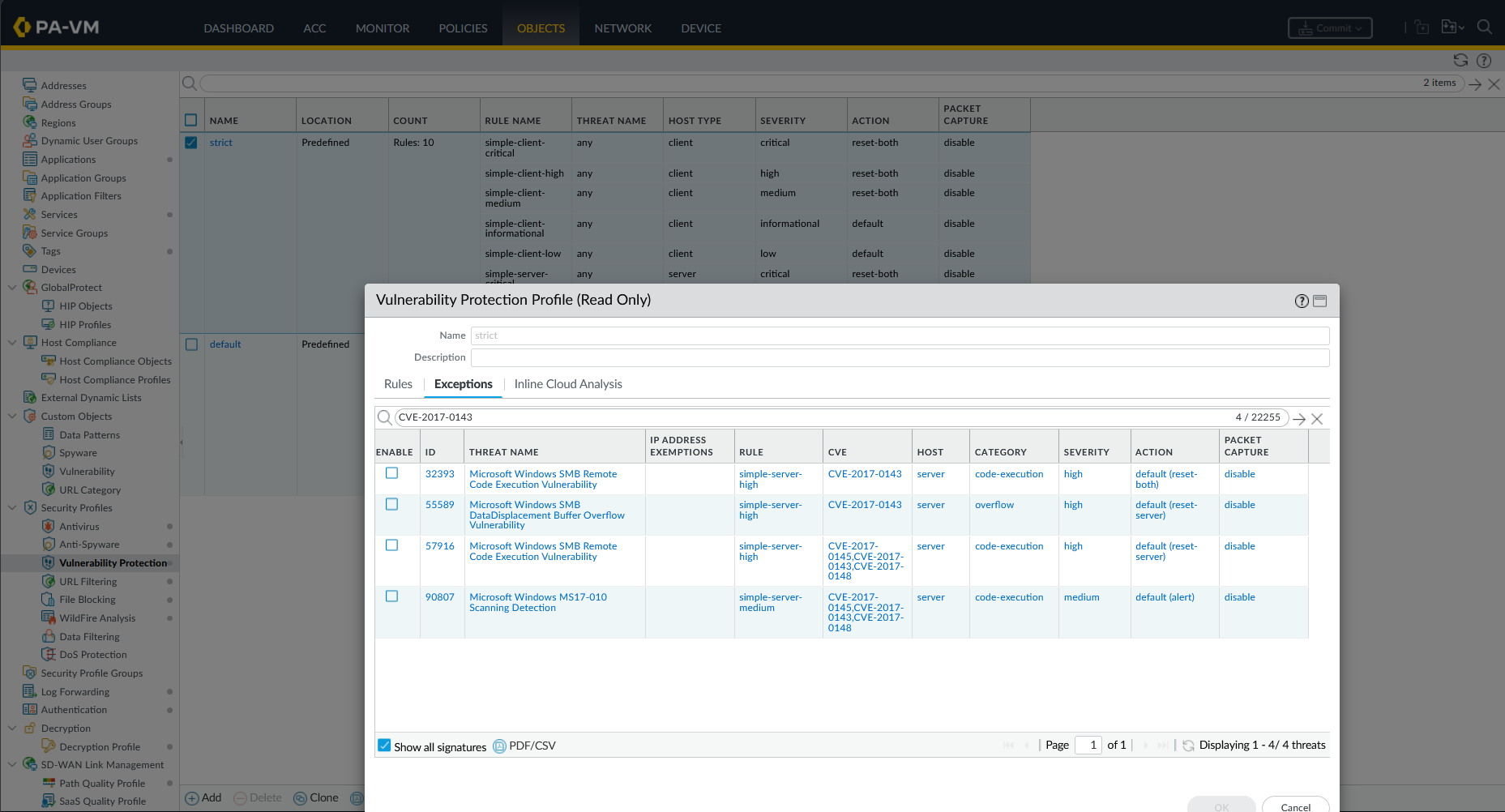Collapse the Custom Objects tree node
Image resolution: width=1505 pixels, height=812 pixels.
pos(12,417)
